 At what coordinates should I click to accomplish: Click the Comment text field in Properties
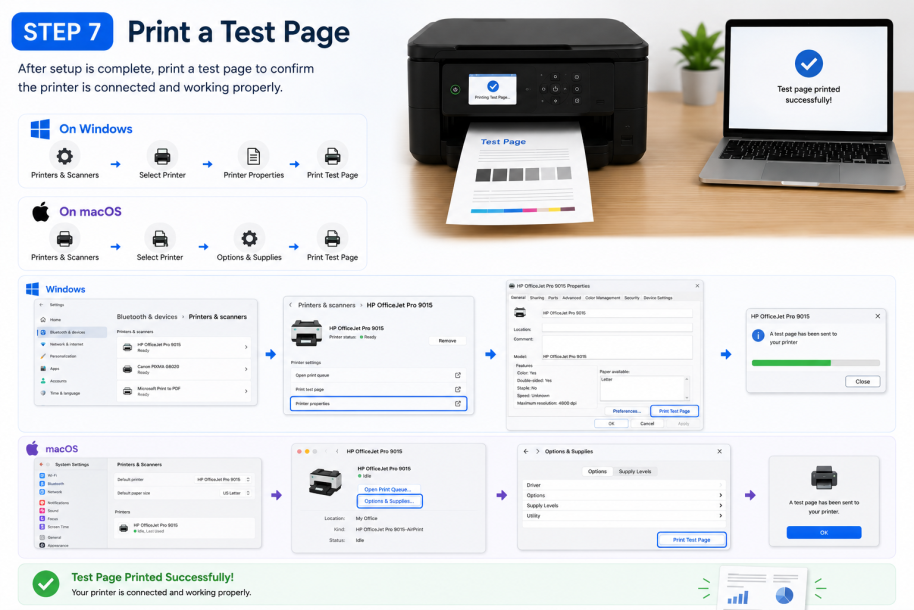tap(617, 346)
